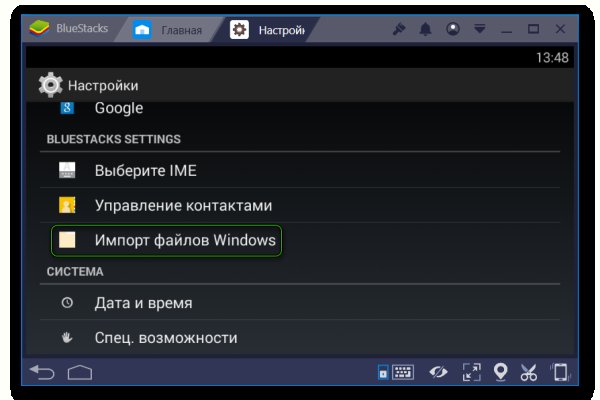Open the Google settings entry
The width and height of the screenshot is (600, 400).
[118, 108]
